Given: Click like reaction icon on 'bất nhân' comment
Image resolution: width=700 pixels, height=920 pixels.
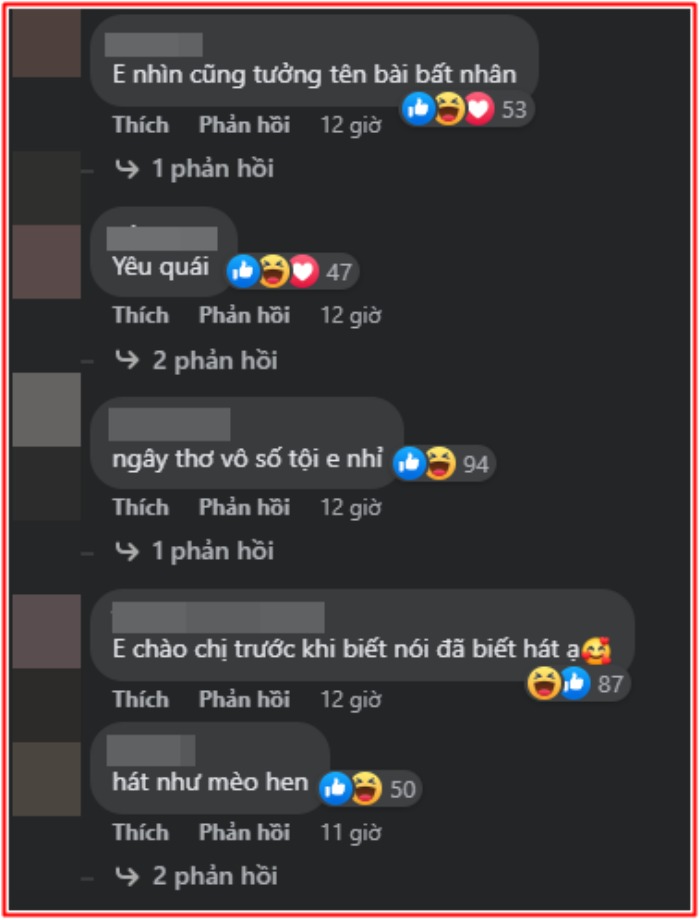Looking at the screenshot, I should (x=418, y=109).
